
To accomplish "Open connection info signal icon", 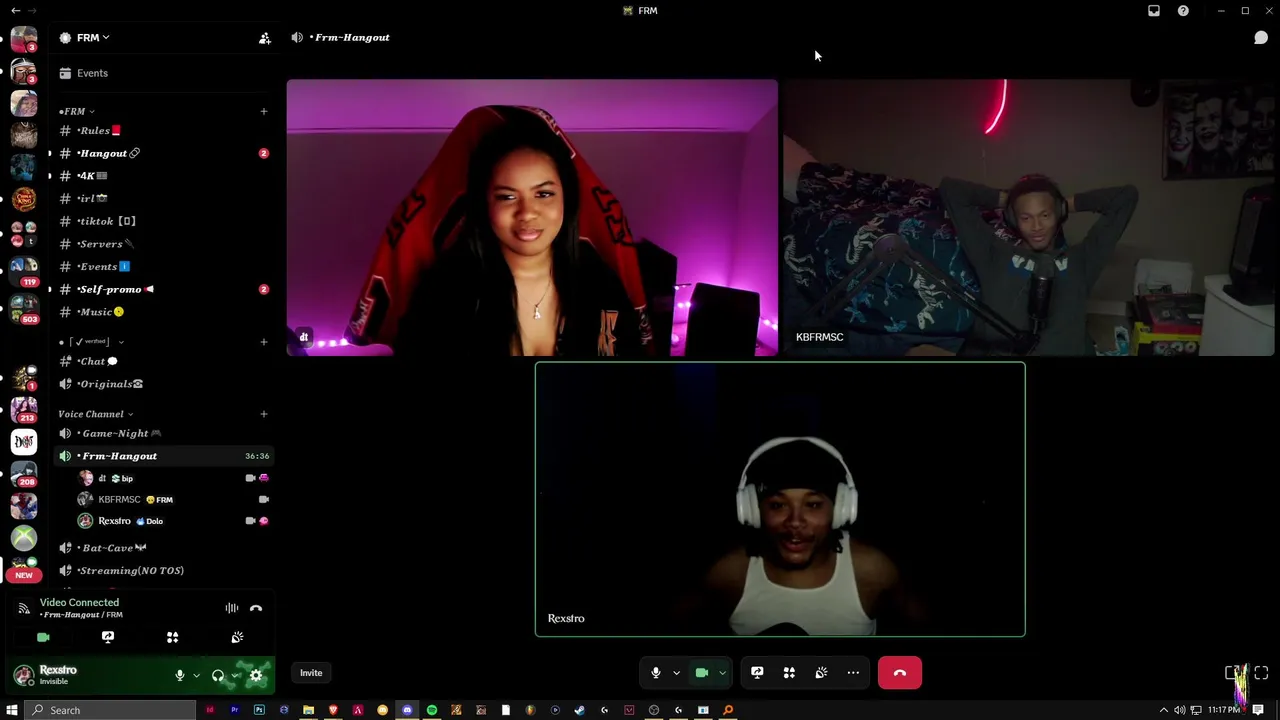I will pos(24,608).
